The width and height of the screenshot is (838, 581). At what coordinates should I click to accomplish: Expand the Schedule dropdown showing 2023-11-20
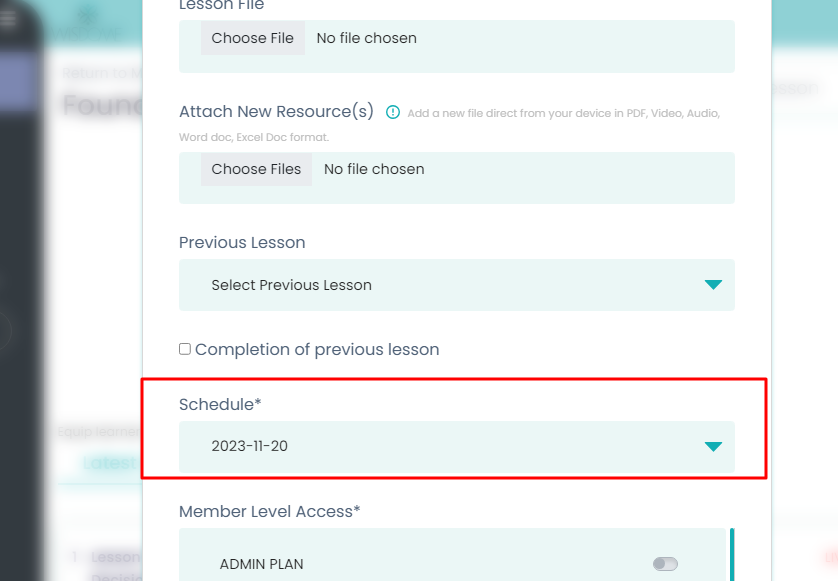click(x=456, y=447)
